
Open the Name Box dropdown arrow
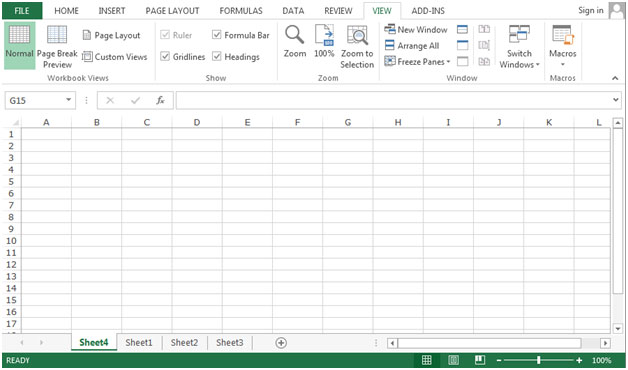[x=68, y=100]
